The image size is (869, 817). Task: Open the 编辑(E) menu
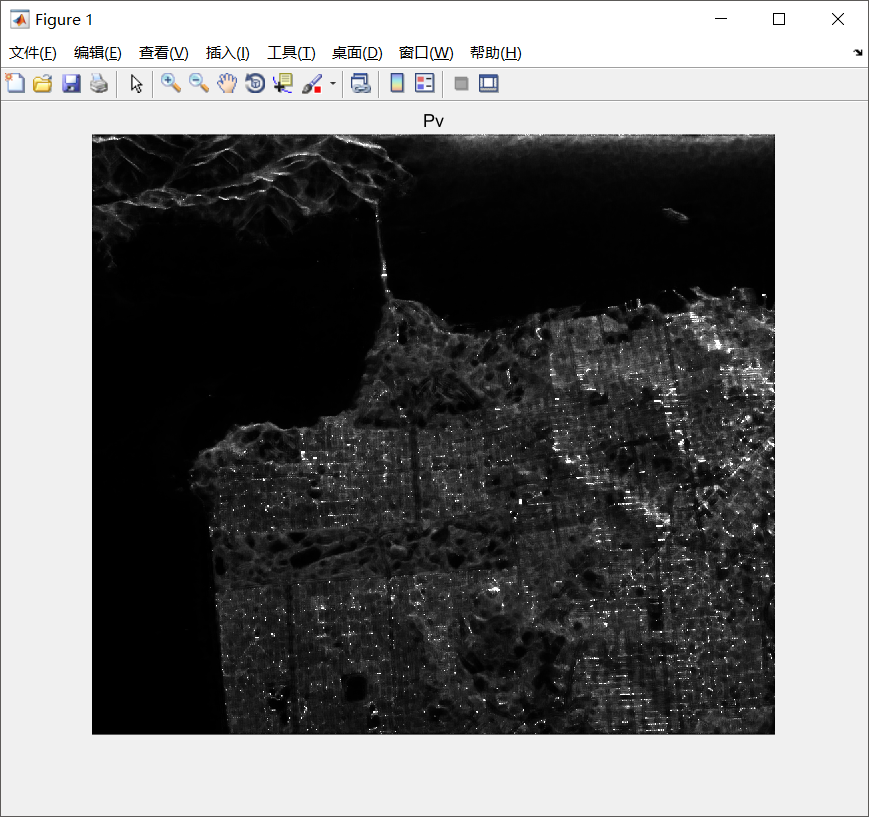click(98, 53)
